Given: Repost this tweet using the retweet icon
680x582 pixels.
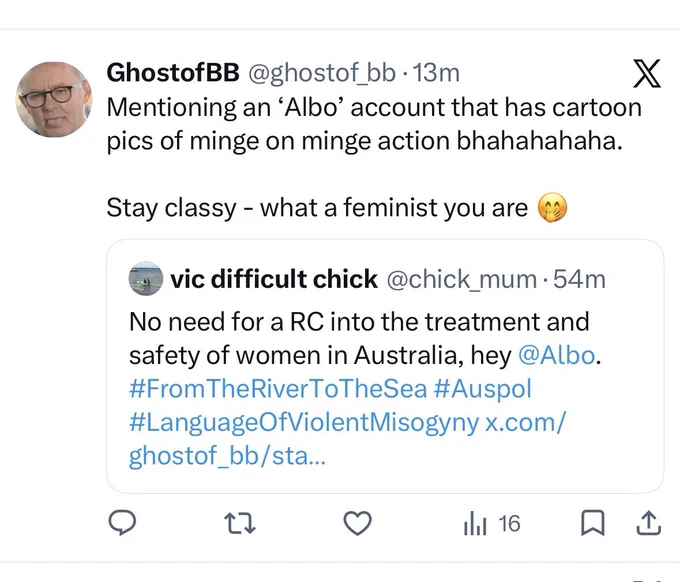Looking at the screenshot, I should coord(239,523).
